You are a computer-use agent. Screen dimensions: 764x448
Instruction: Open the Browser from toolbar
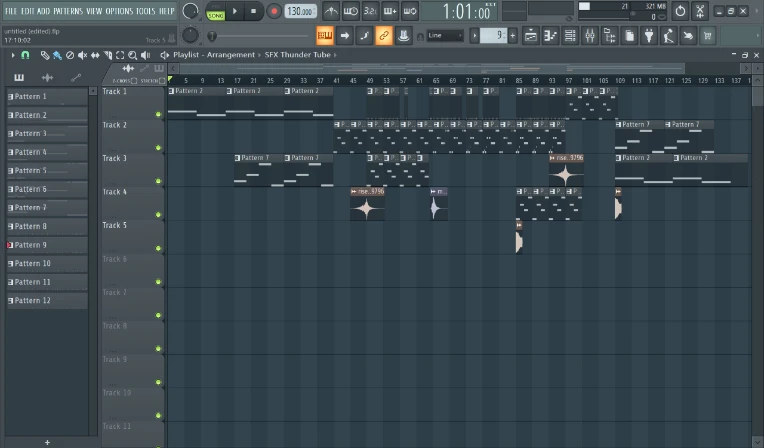(610, 36)
